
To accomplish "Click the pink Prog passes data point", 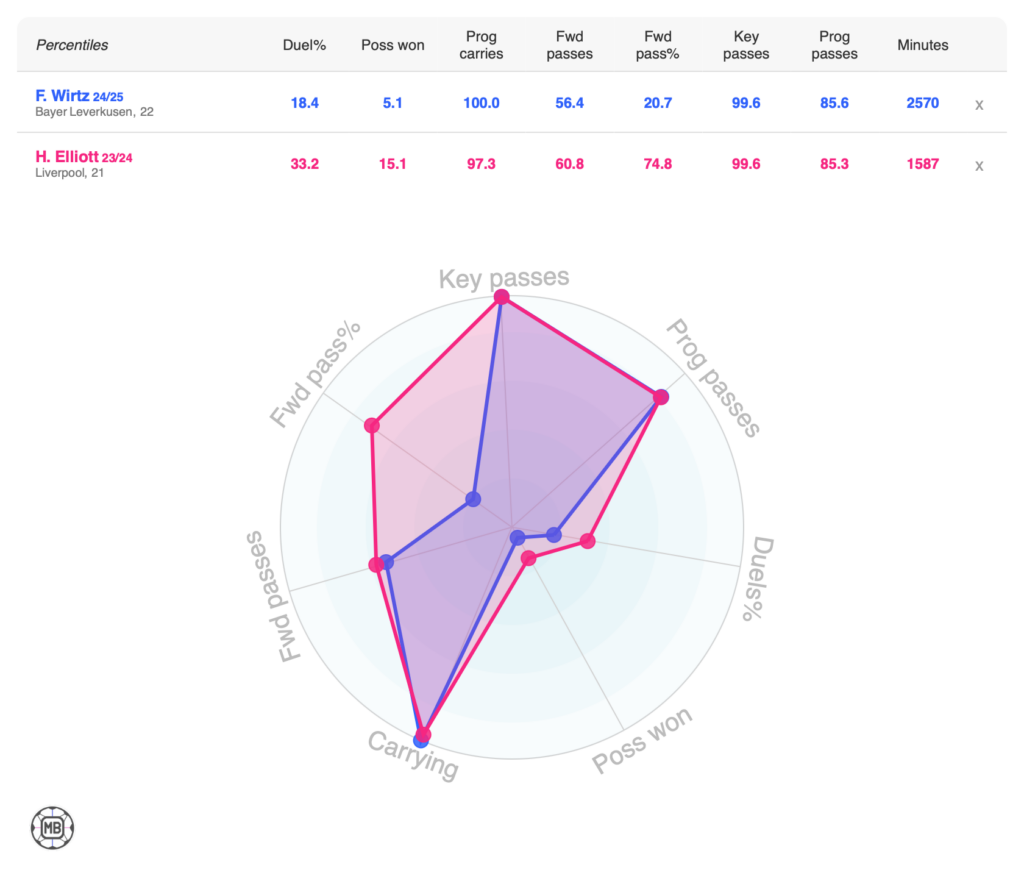I will coord(661,397).
